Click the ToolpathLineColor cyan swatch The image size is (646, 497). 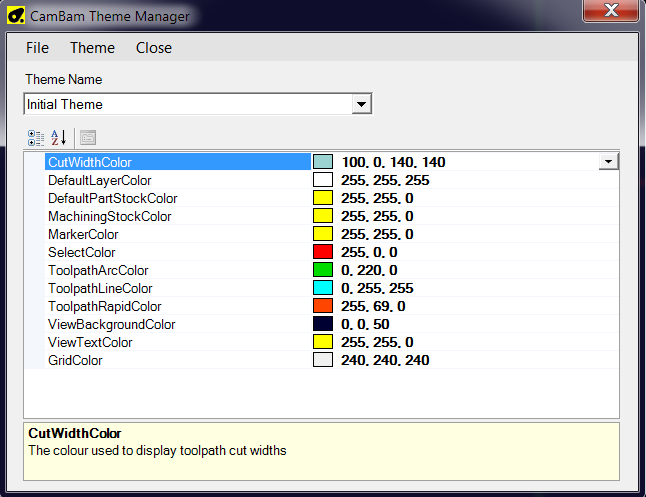coord(323,288)
